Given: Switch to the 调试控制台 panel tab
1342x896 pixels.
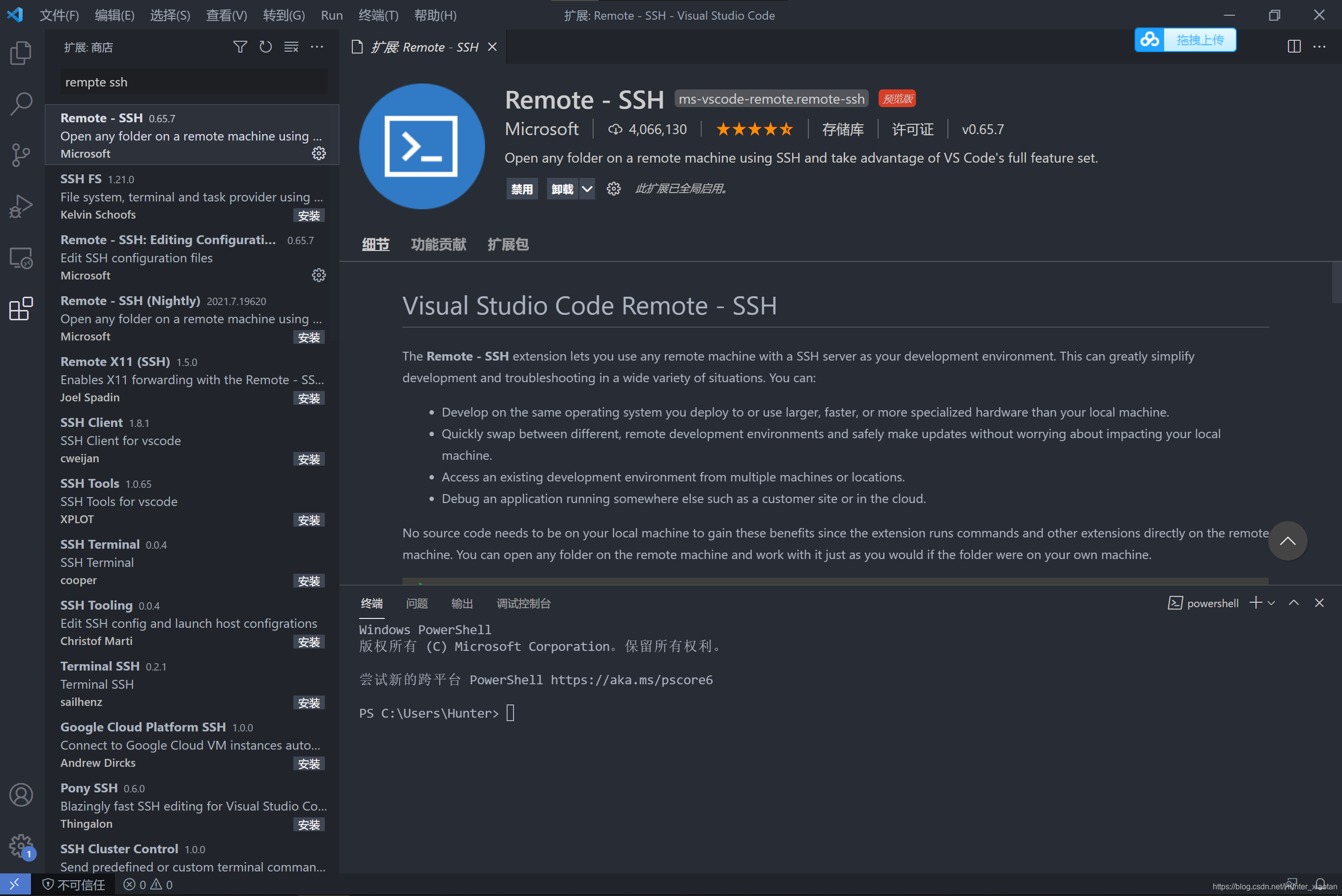Looking at the screenshot, I should [523, 603].
